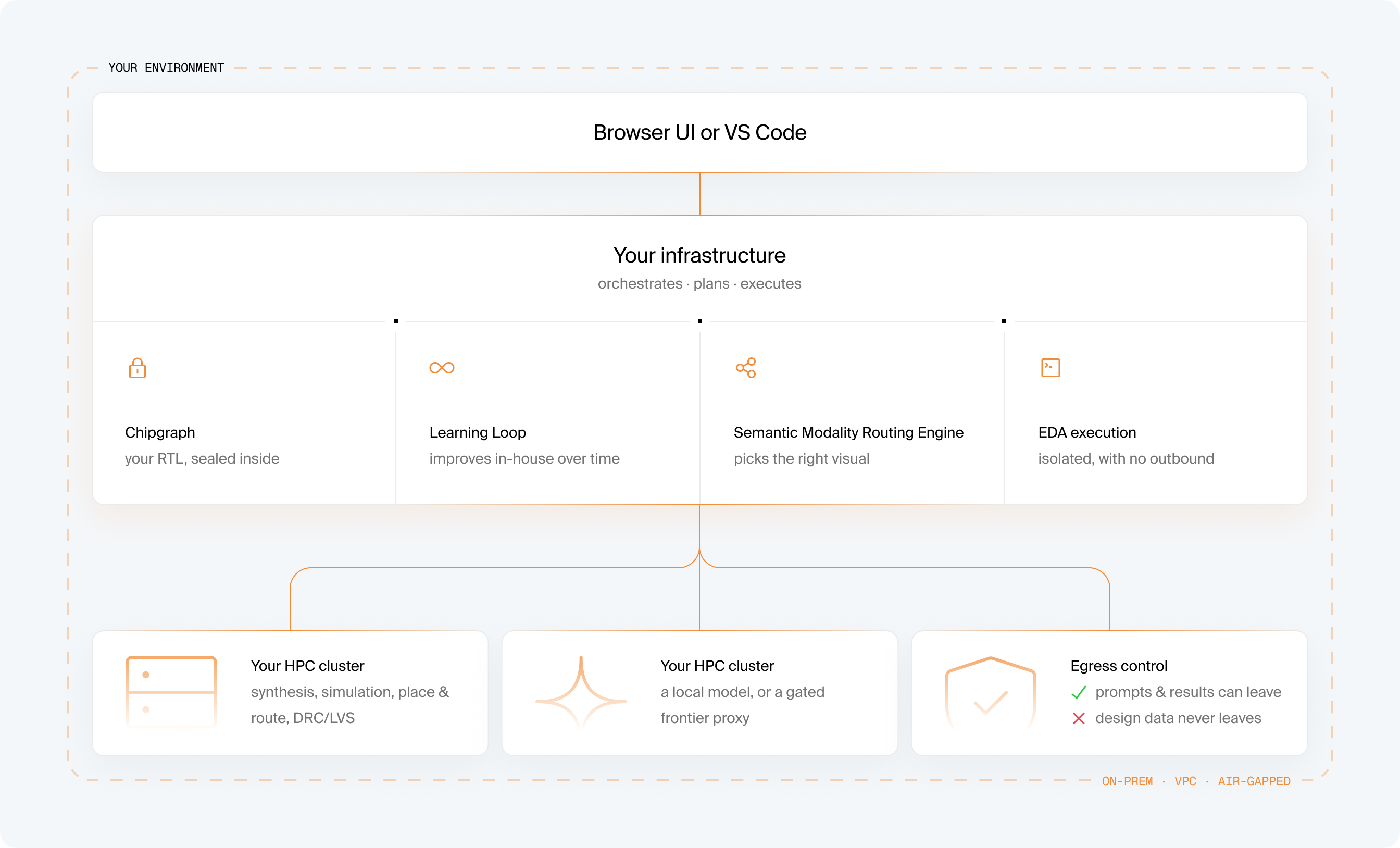Screen dimensions: 1400x848
Task: Click the Chipgraph title
Action: (x=160, y=432)
